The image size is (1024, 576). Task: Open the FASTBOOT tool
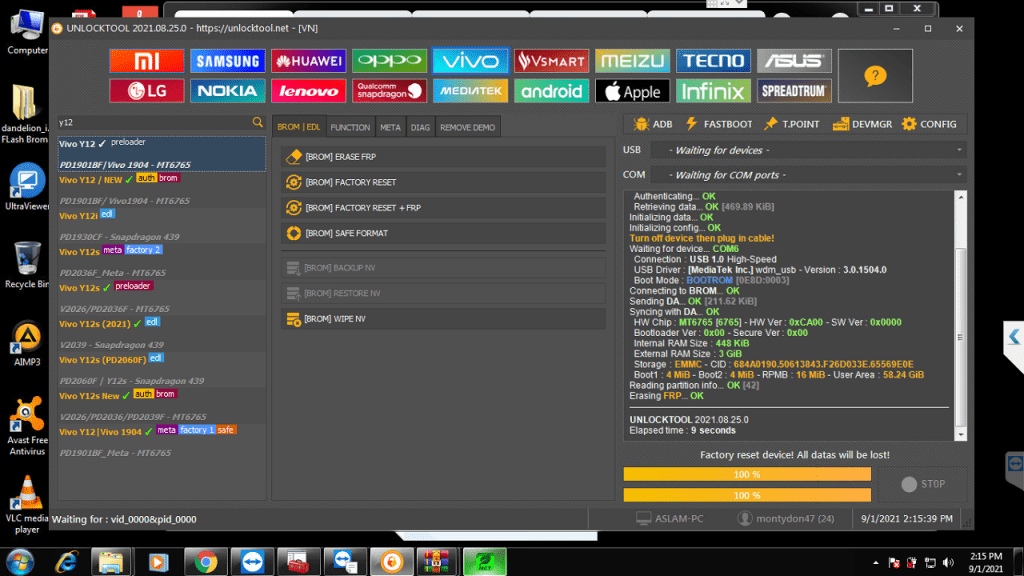(719, 124)
